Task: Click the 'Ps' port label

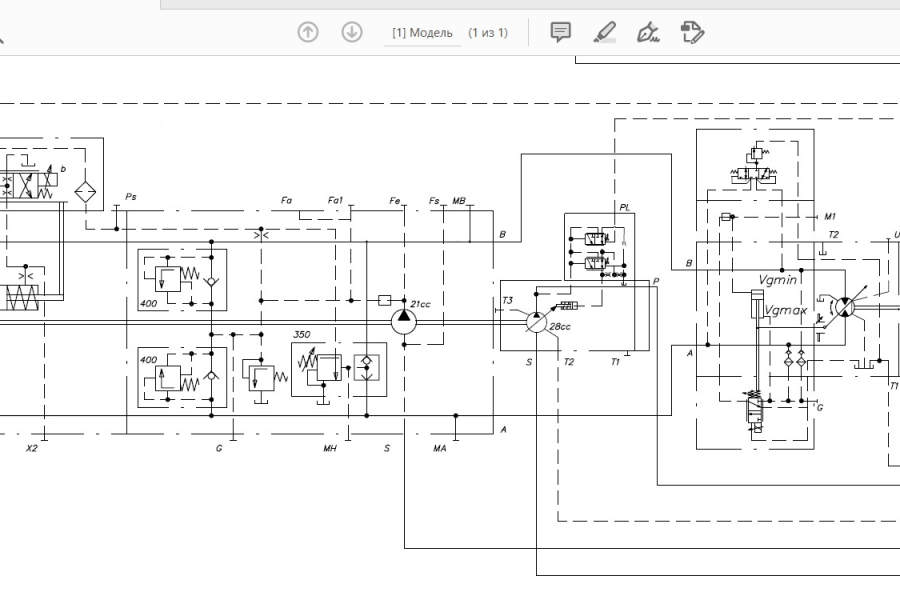Action: pos(131,197)
